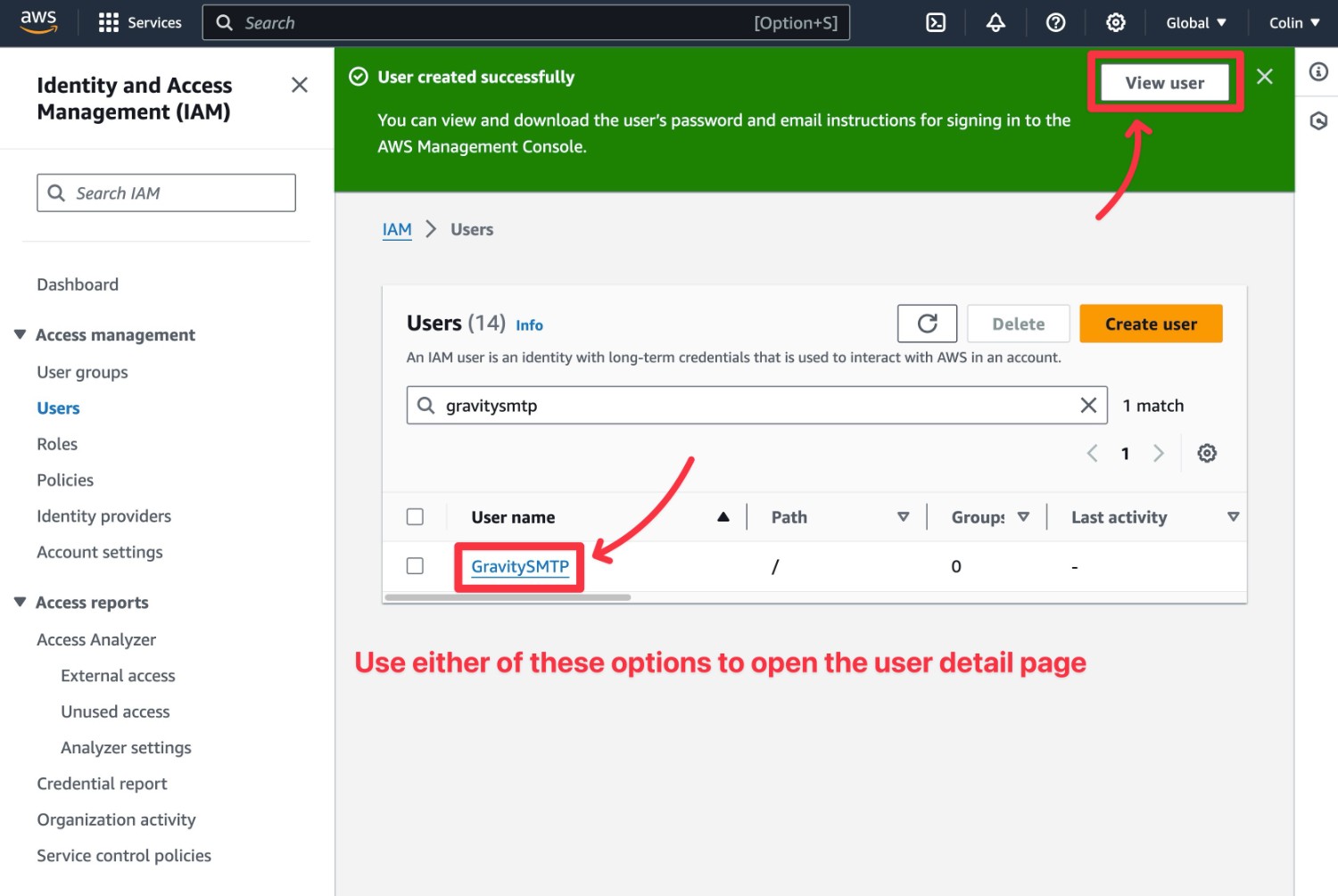Click the gravitysmtp user filter field

(756, 406)
